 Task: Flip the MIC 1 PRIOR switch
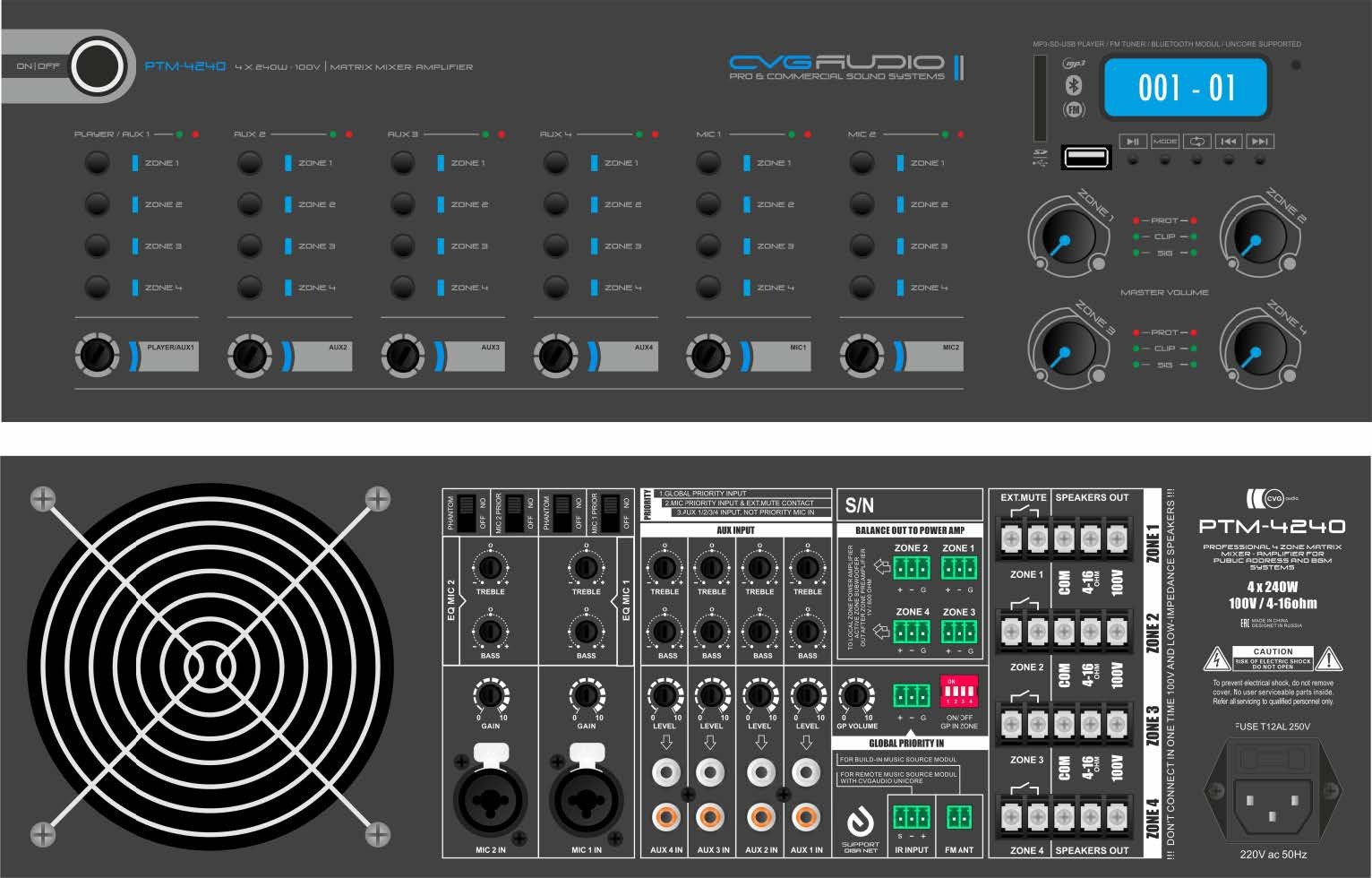point(611,513)
